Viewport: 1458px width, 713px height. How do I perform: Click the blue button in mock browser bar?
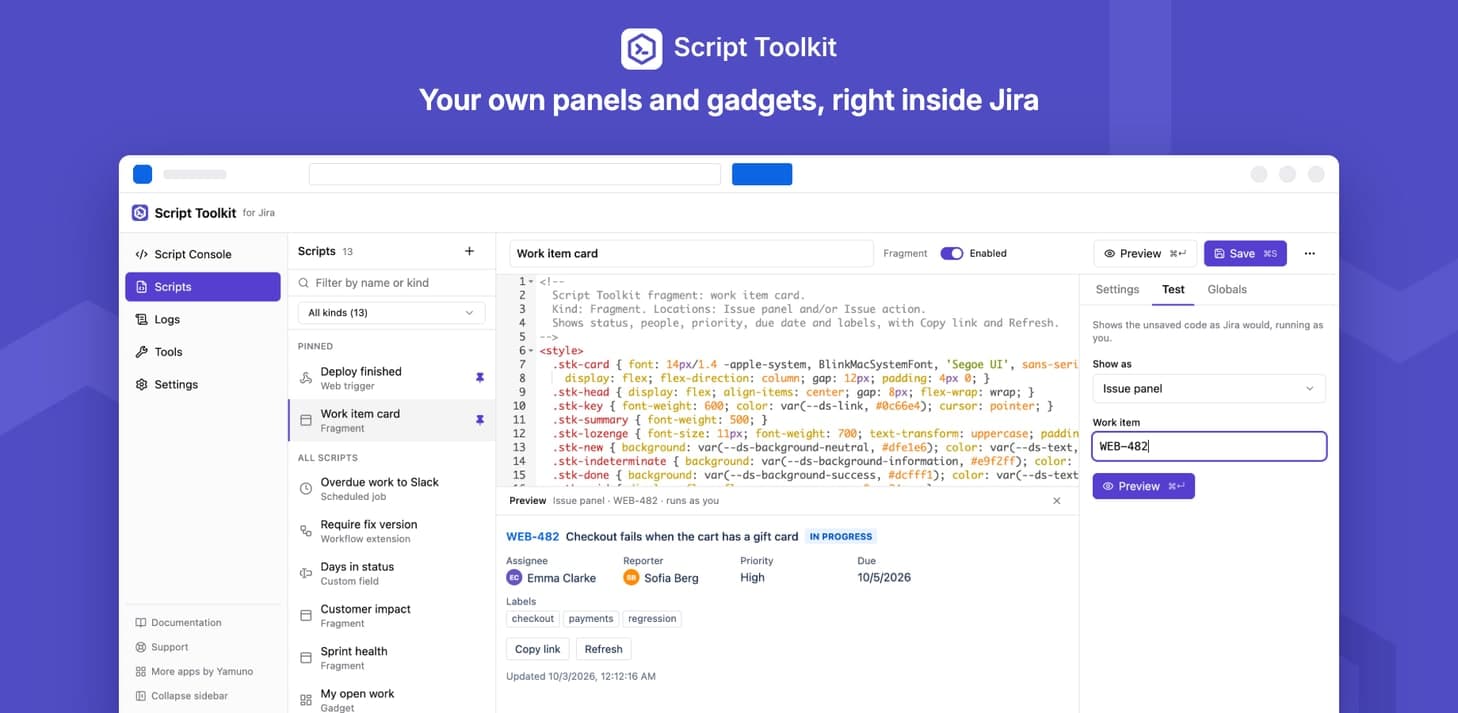pos(762,174)
